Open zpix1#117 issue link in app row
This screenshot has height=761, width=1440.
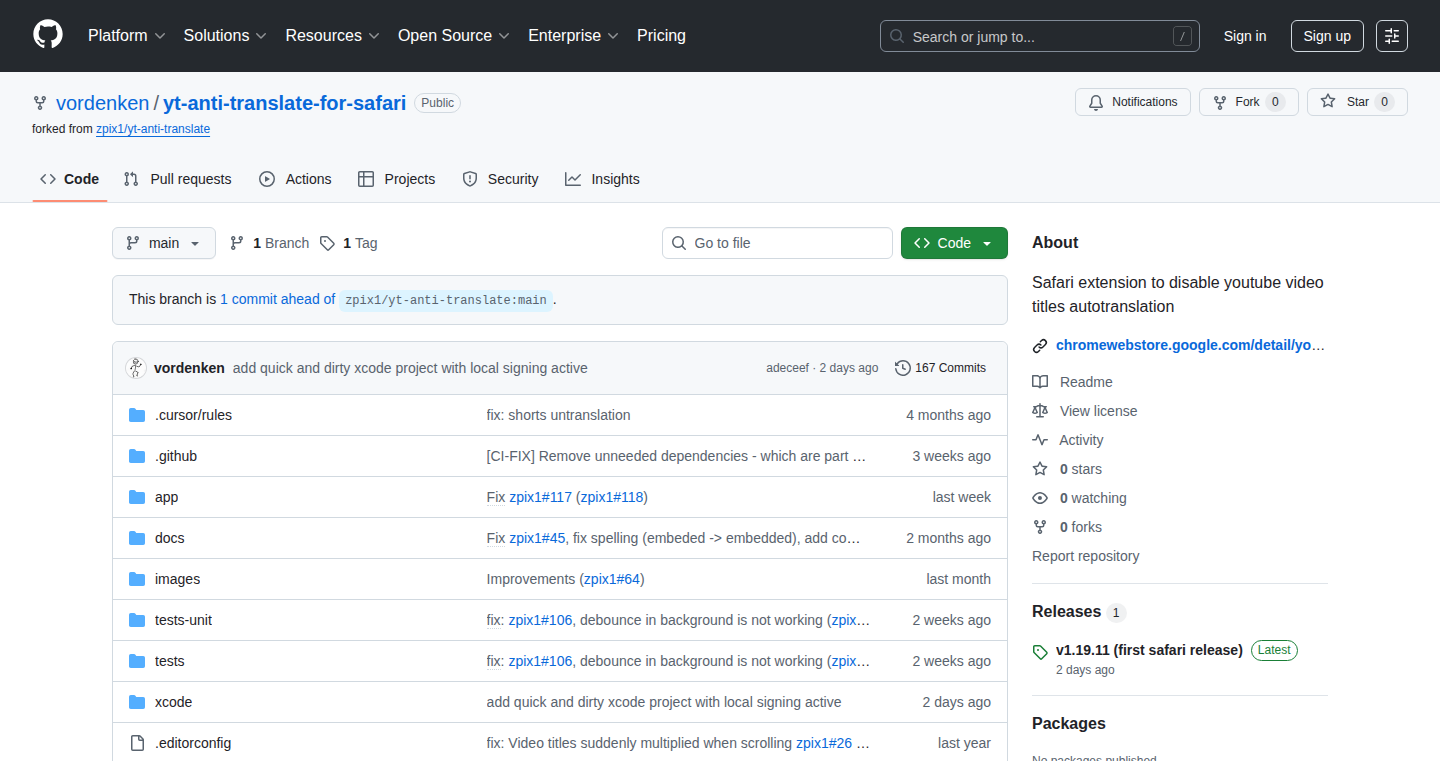point(540,497)
